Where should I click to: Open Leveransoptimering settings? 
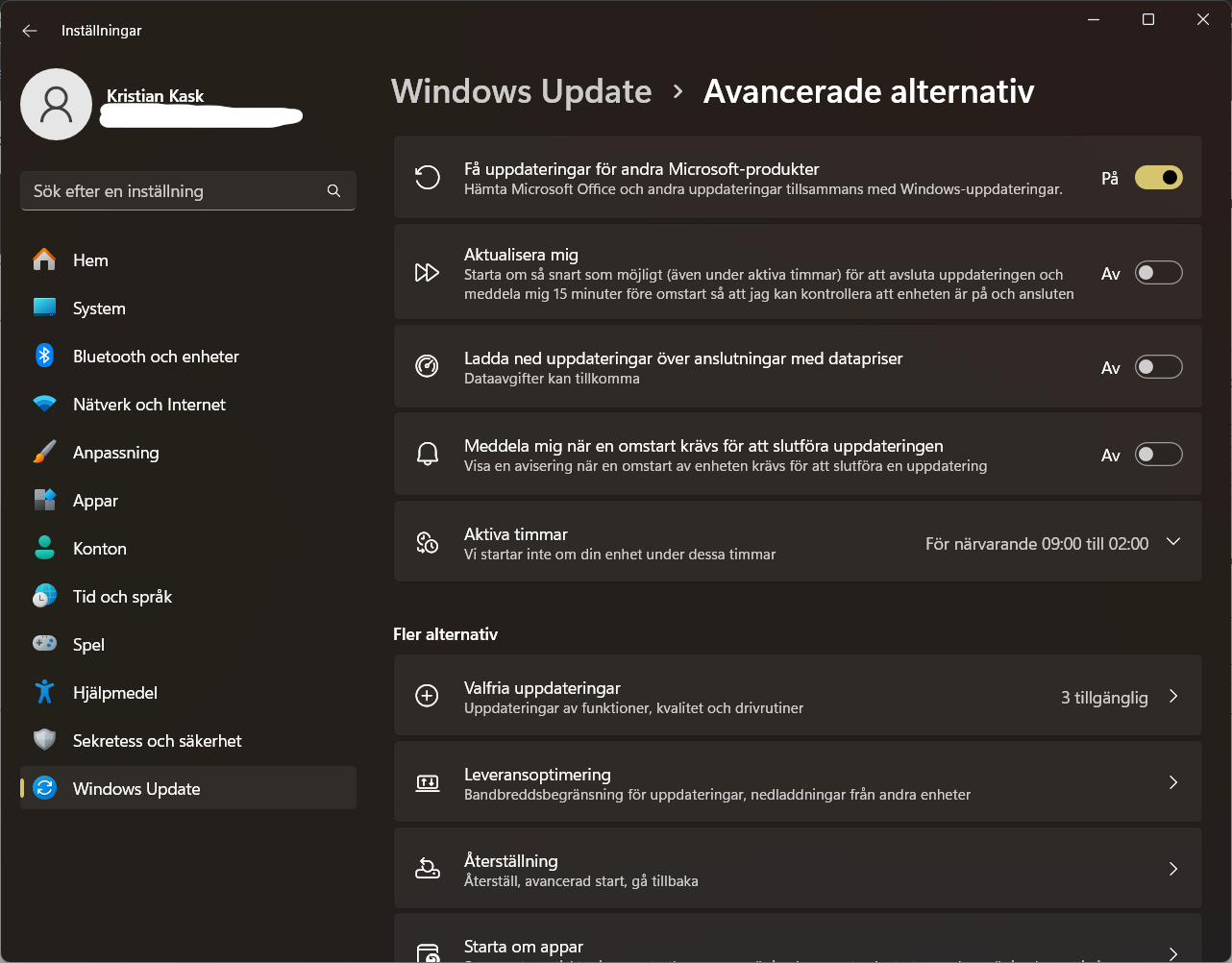[798, 781]
